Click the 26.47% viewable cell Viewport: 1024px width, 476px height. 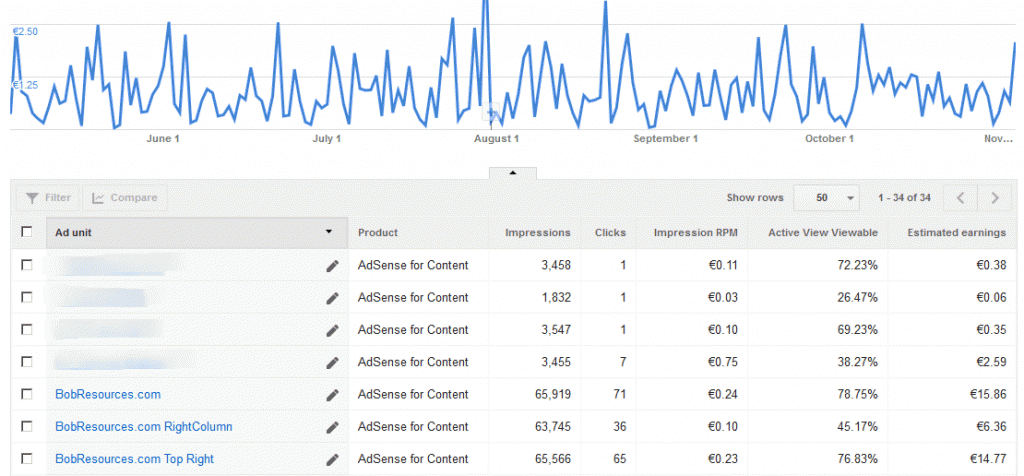tap(856, 297)
